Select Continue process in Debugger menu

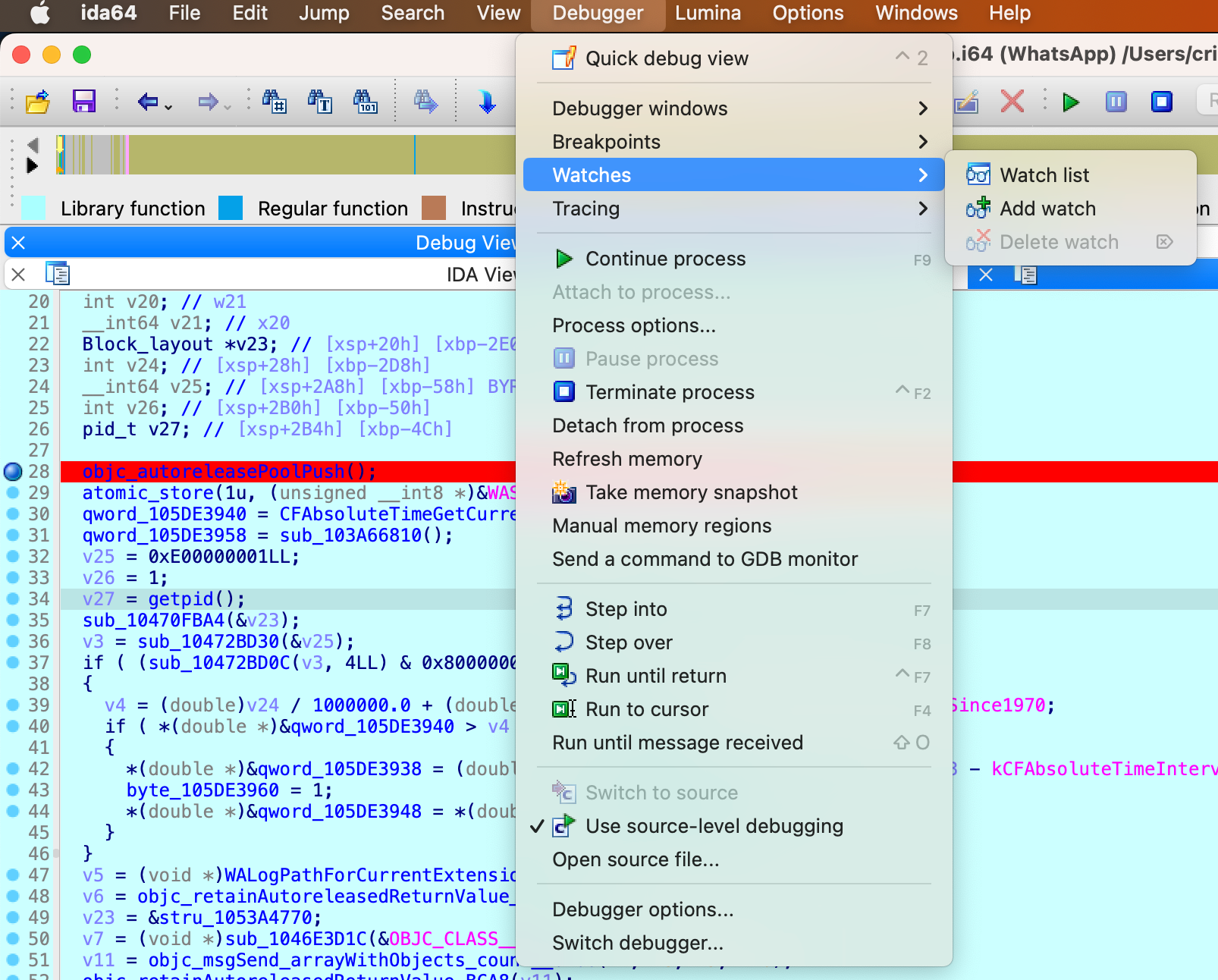click(734, 259)
